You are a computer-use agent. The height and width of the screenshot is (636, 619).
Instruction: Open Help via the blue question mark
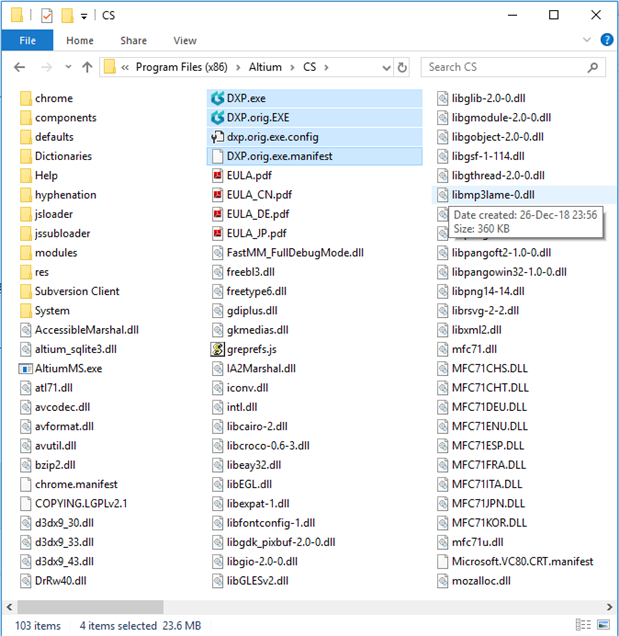[607, 40]
